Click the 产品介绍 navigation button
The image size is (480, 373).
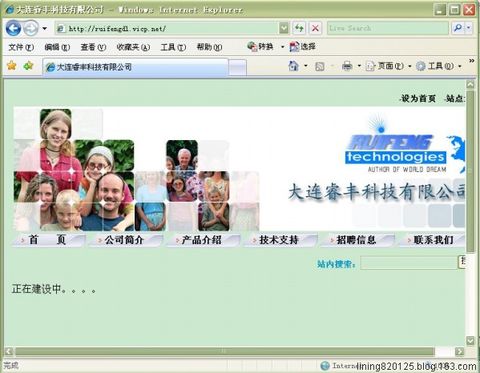202,240
